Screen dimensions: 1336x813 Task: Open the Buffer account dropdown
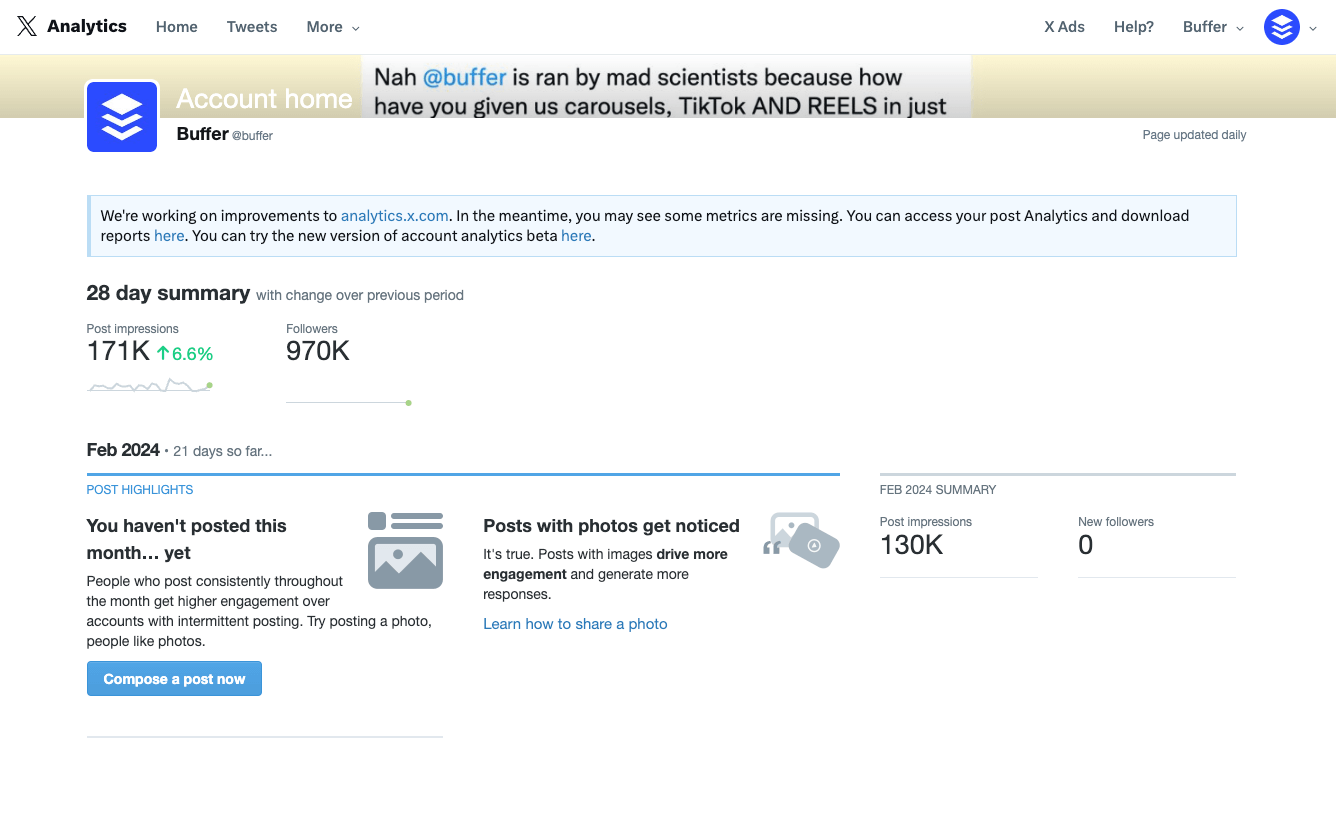1213,27
